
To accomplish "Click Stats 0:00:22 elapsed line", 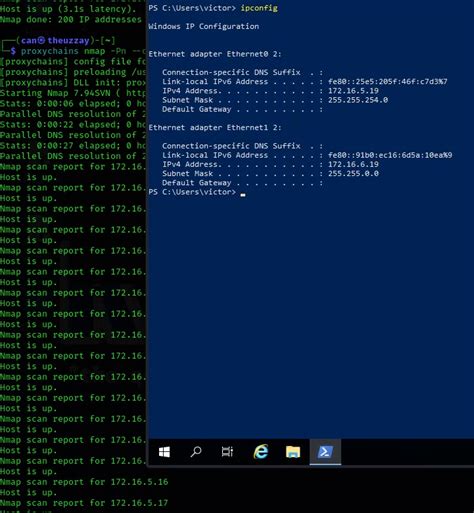I will pos(73,125).
